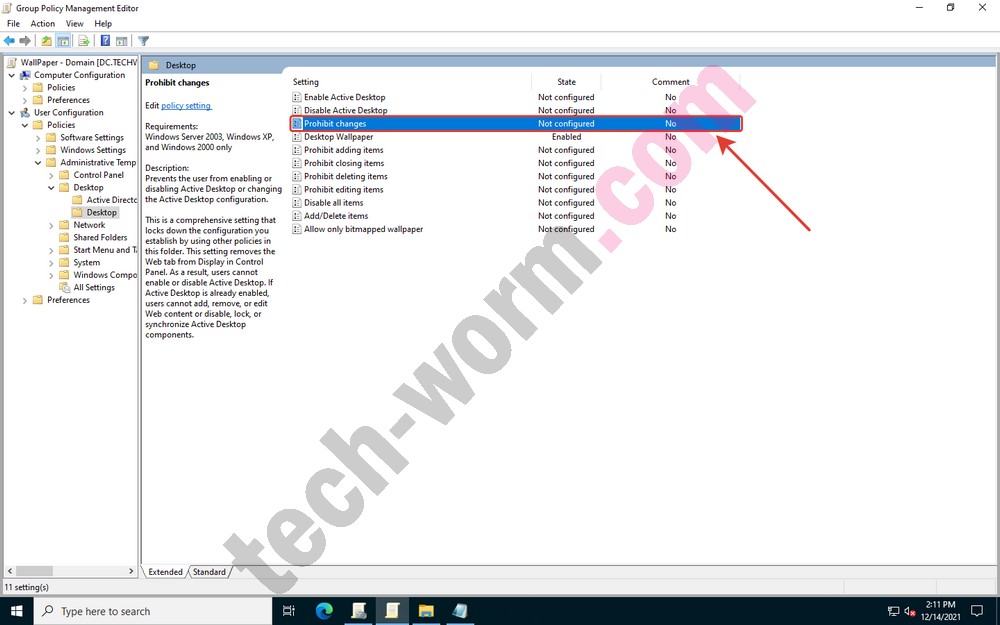Screen dimensions: 1000x625
Task: Select All Settings in the tree
Action: point(93,288)
